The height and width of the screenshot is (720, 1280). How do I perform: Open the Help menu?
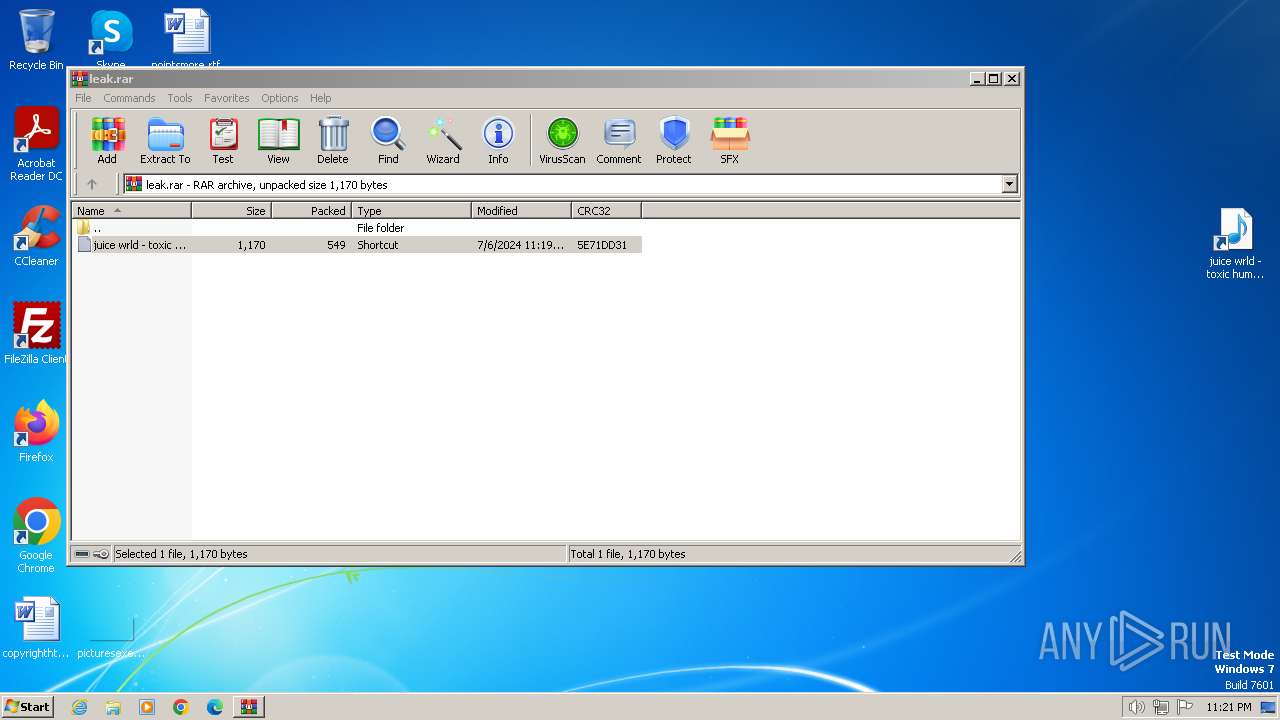(x=320, y=98)
